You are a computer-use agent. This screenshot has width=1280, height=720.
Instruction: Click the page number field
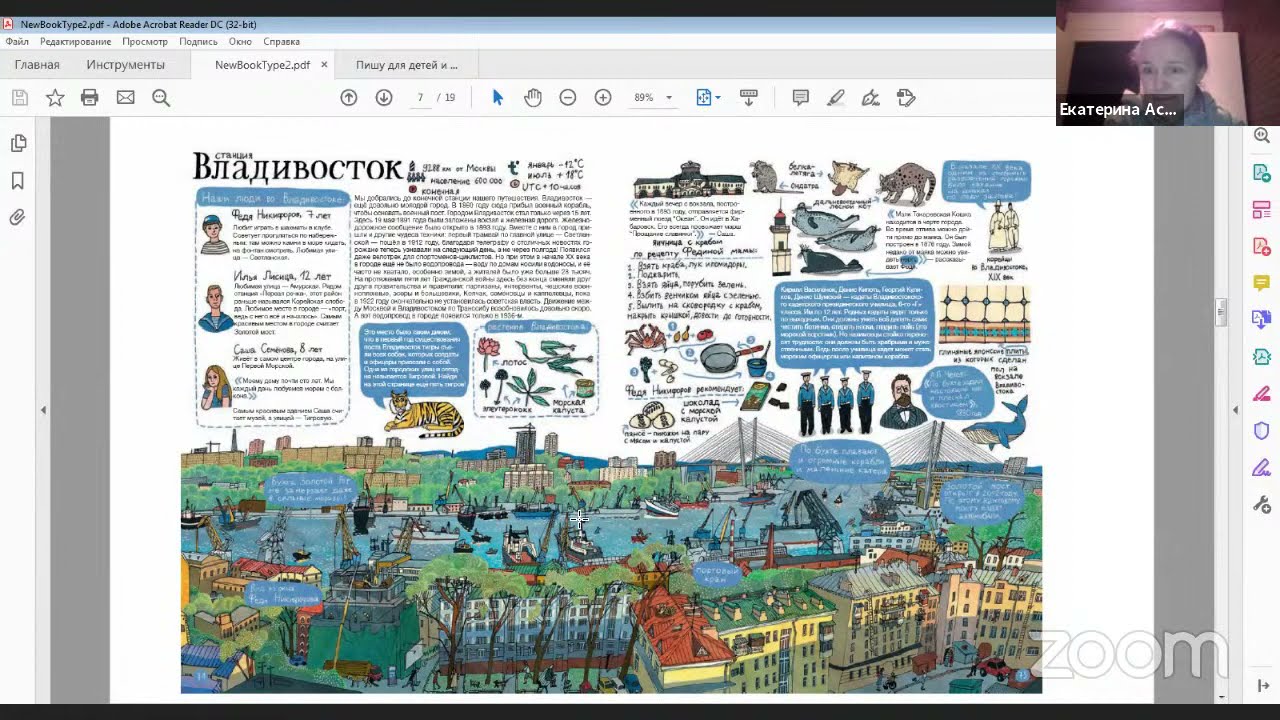420,97
